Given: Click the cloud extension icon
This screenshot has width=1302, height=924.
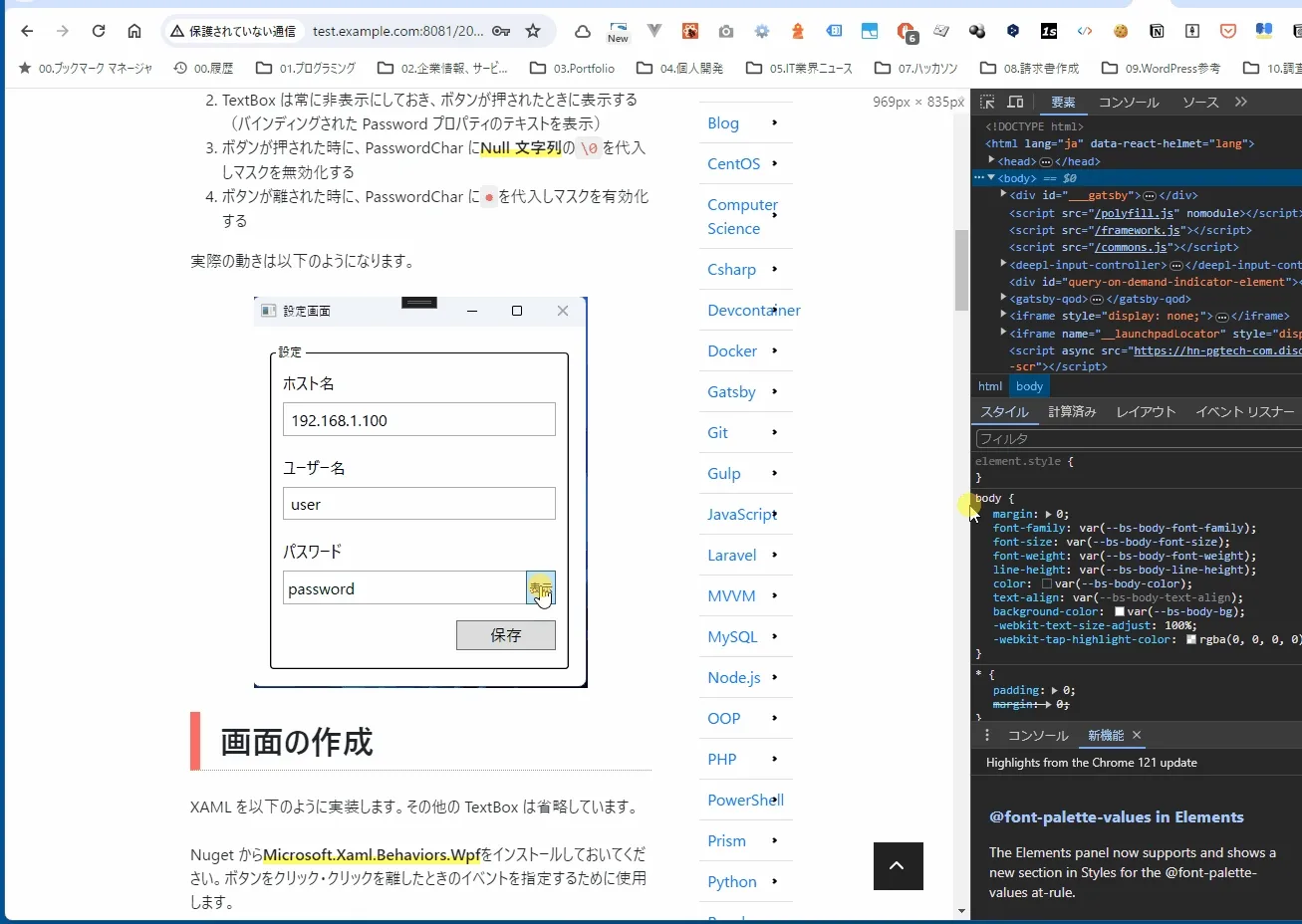Looking at the screenshot, I should [583, 31].
